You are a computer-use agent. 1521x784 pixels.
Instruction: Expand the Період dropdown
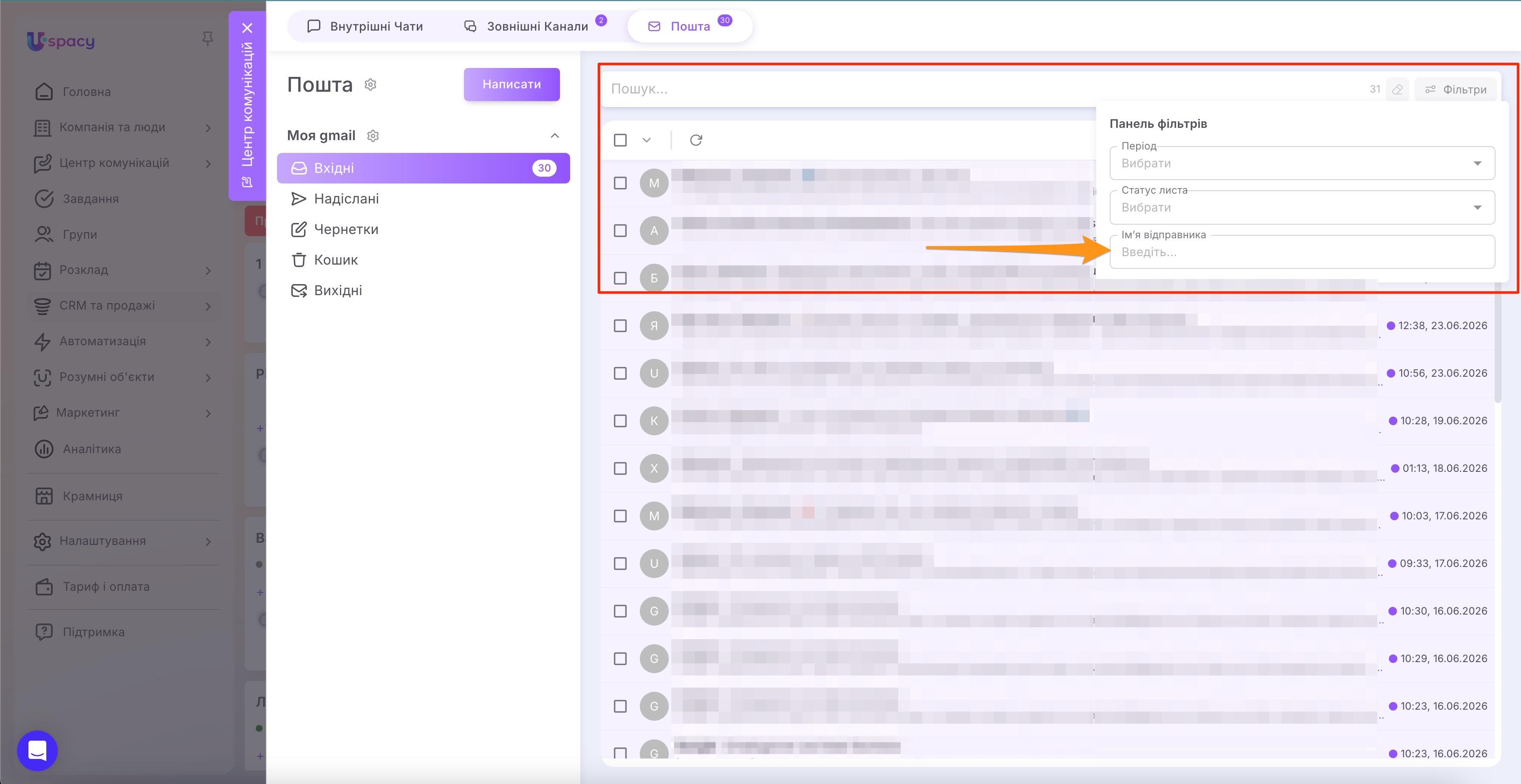click(x=1302, y=163)
